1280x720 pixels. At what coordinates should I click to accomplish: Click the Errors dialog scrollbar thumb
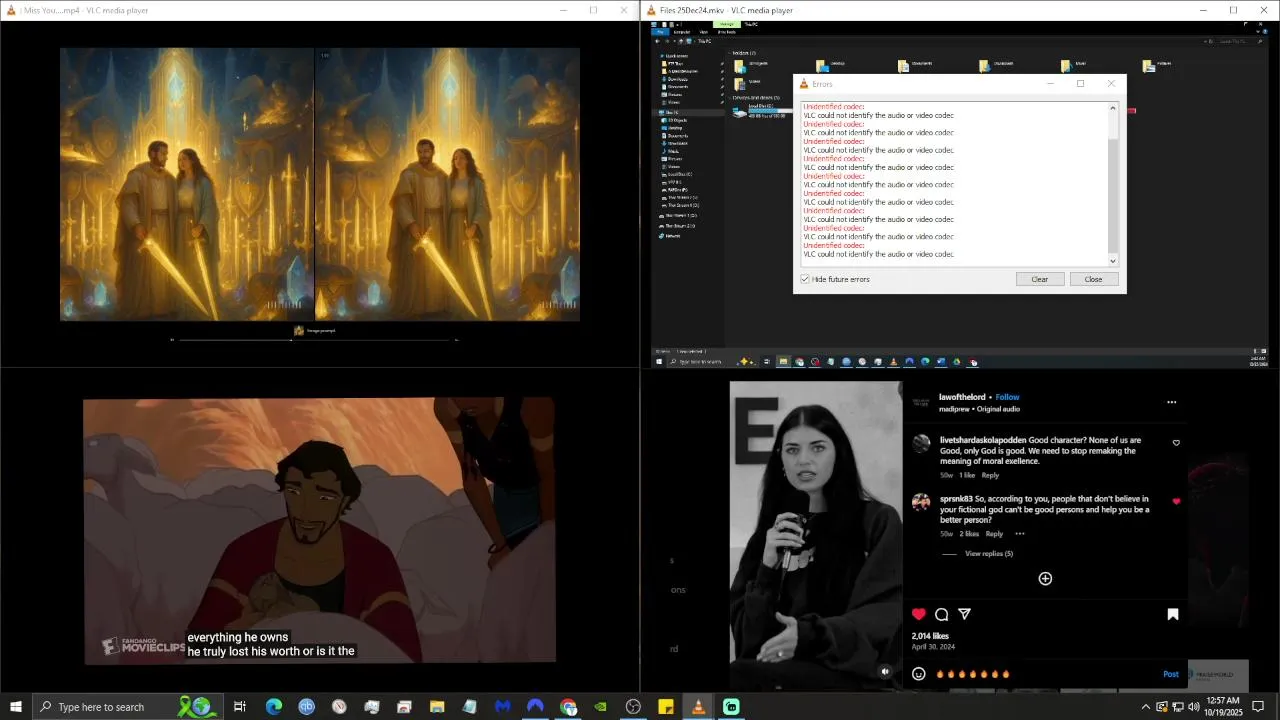[1113, 196]
